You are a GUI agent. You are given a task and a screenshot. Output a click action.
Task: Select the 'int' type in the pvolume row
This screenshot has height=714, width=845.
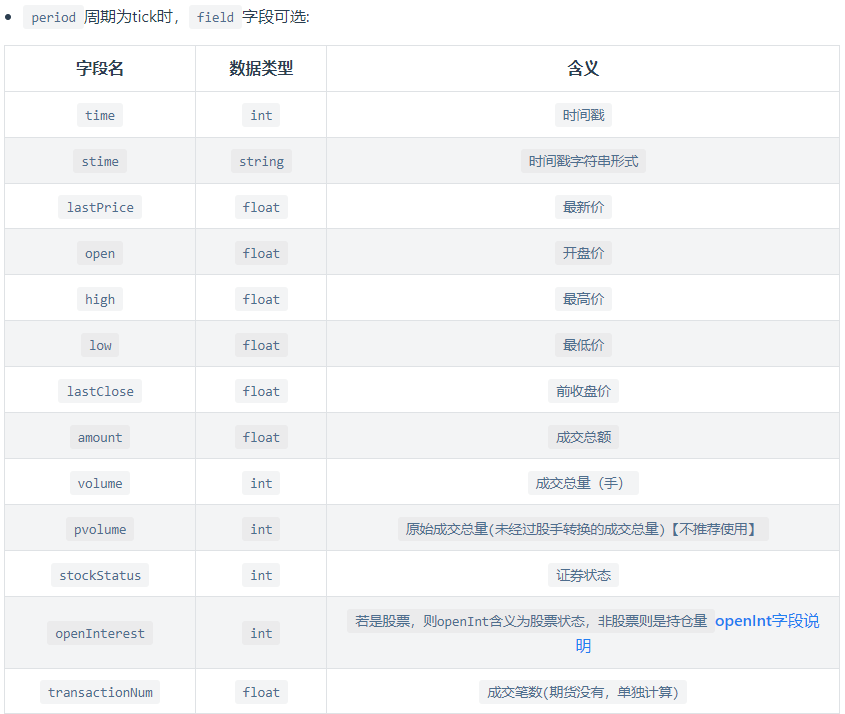click(x=261, y=529)
